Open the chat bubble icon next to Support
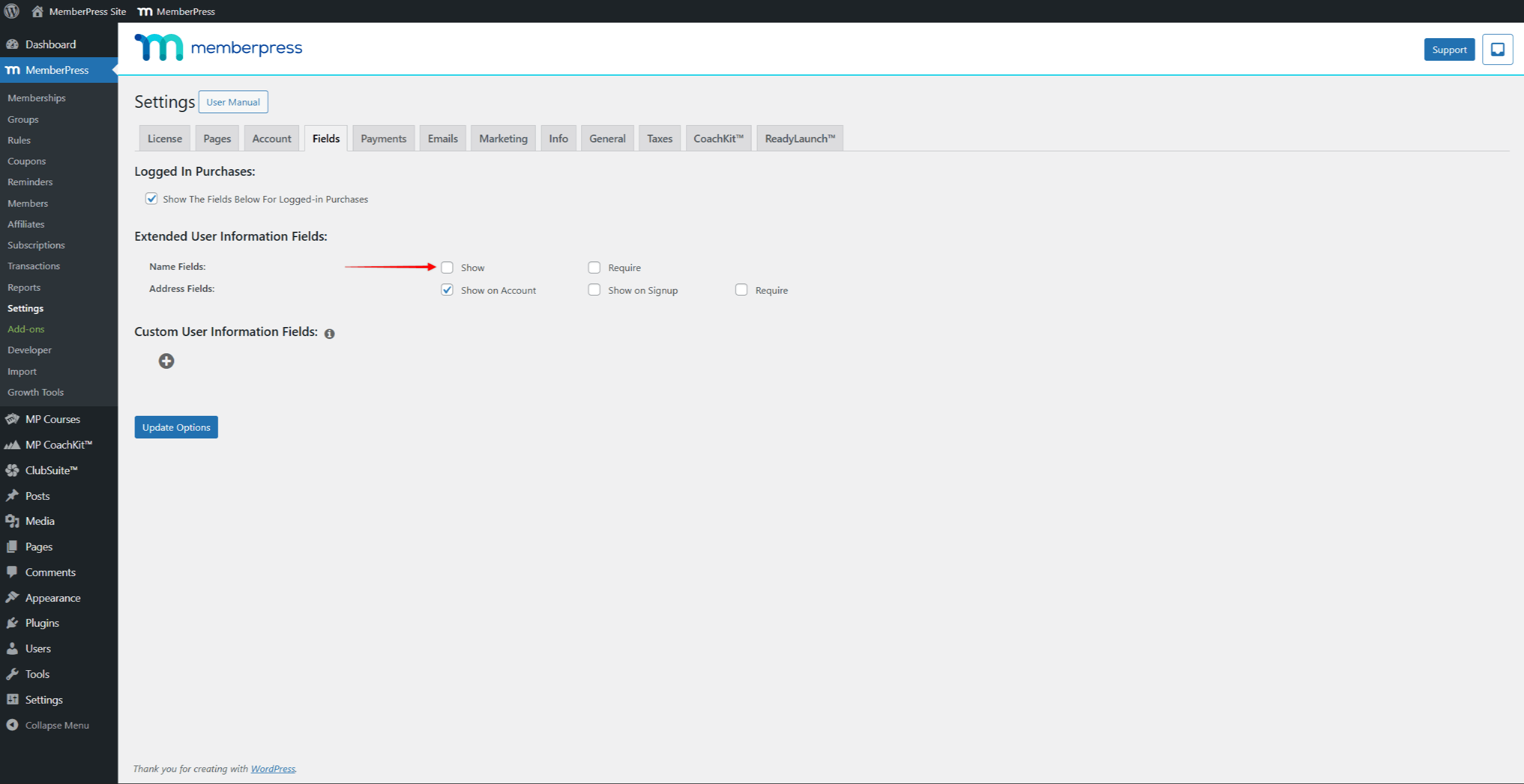 [1497, 49]
